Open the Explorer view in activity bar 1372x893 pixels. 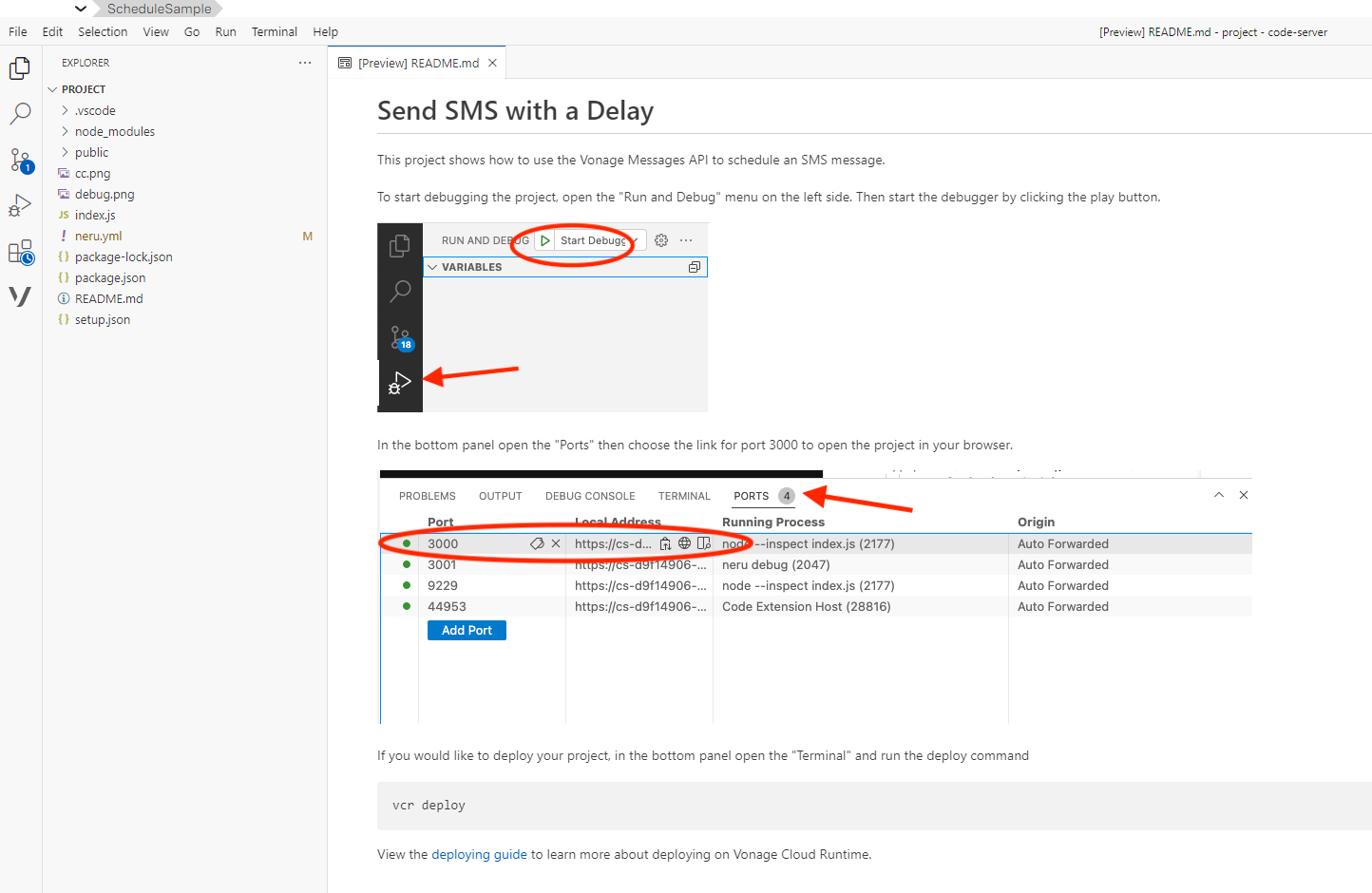point(20,68)
